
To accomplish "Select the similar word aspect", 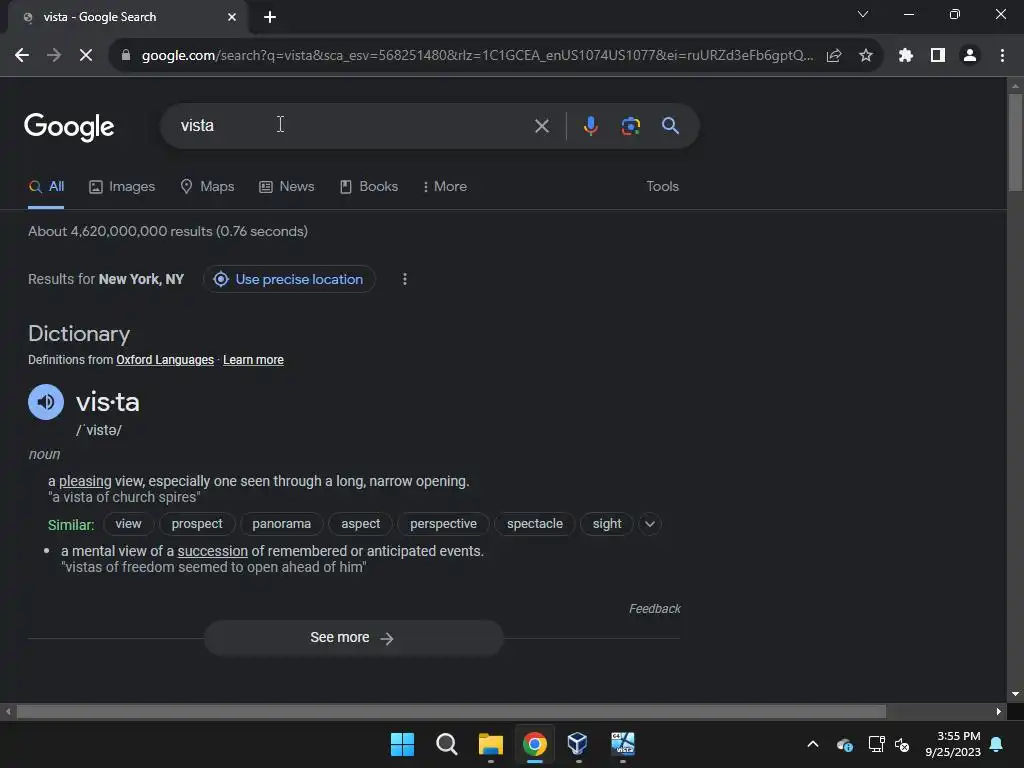I will [x=360, y=524].
